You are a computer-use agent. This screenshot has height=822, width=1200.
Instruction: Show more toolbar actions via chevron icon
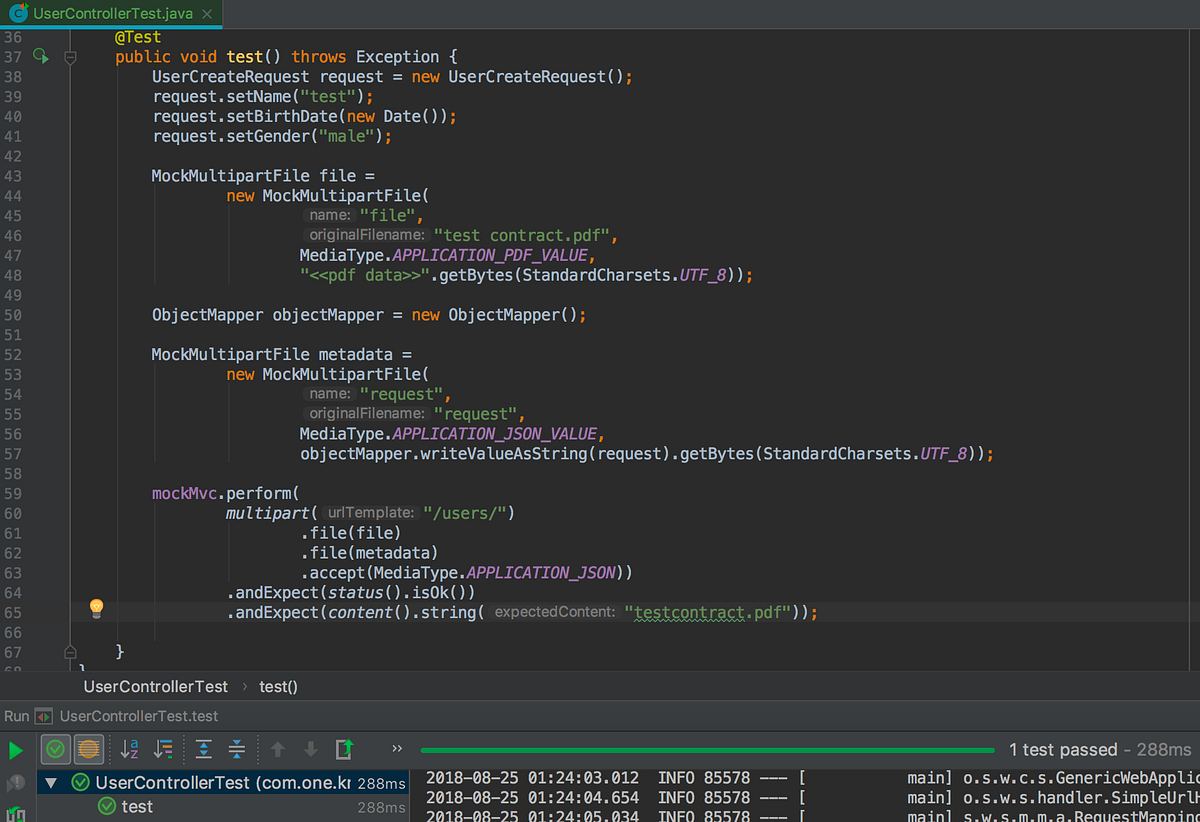tap(396, 747)
